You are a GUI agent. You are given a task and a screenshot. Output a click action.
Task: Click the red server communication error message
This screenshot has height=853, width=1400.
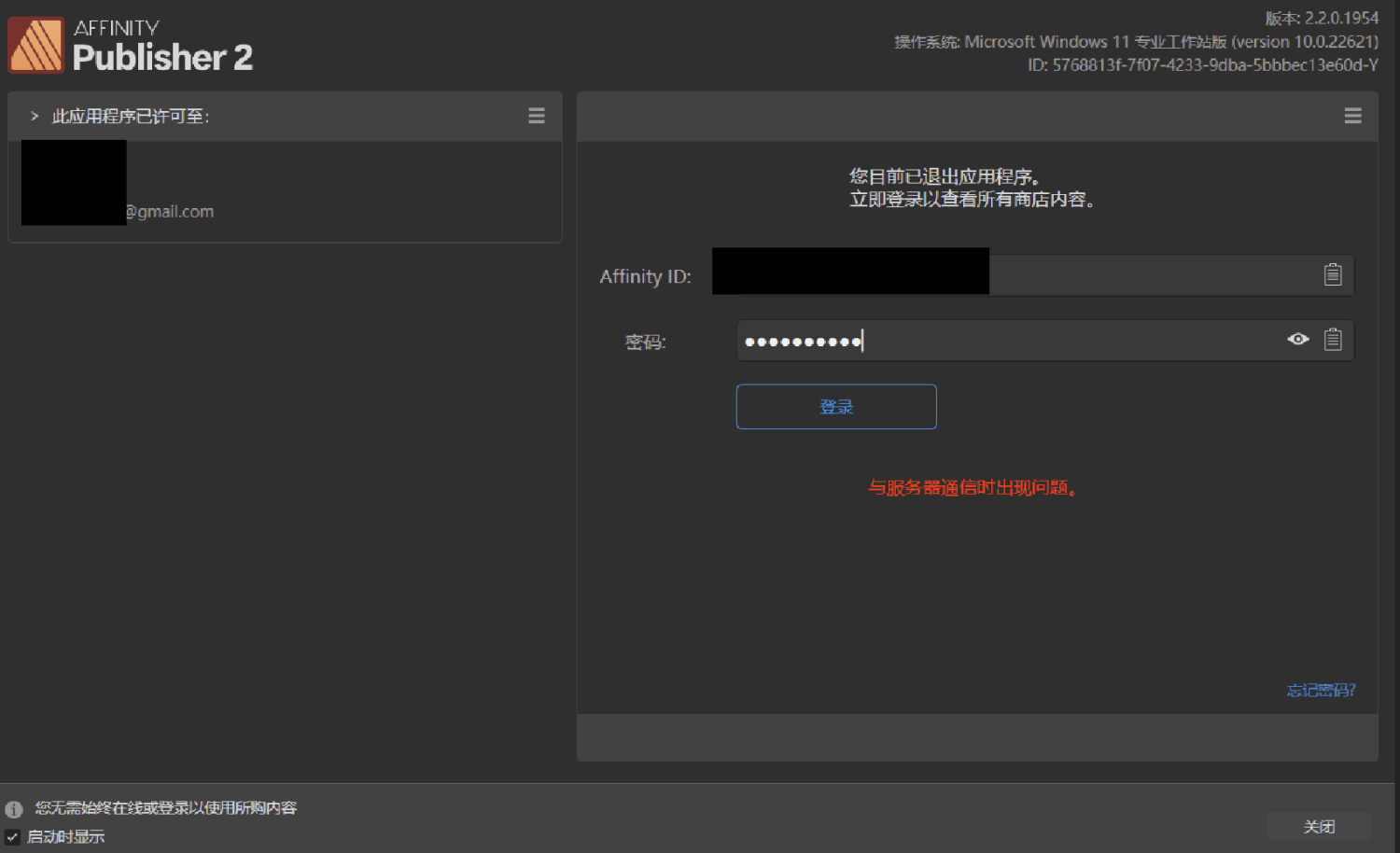pyautogui.click(x=973, y=487)
